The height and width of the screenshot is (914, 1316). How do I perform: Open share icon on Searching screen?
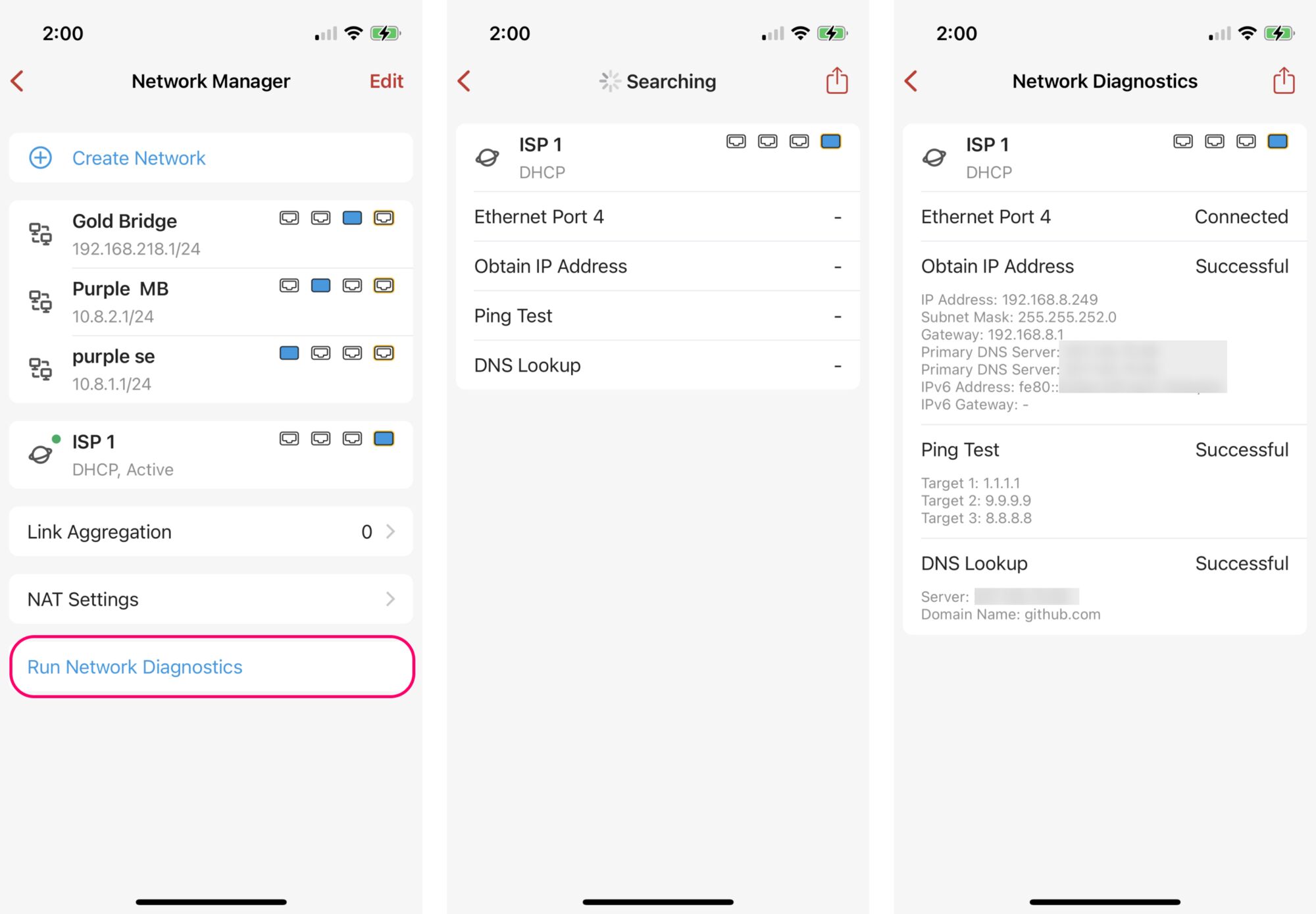(x=837, y=80)
